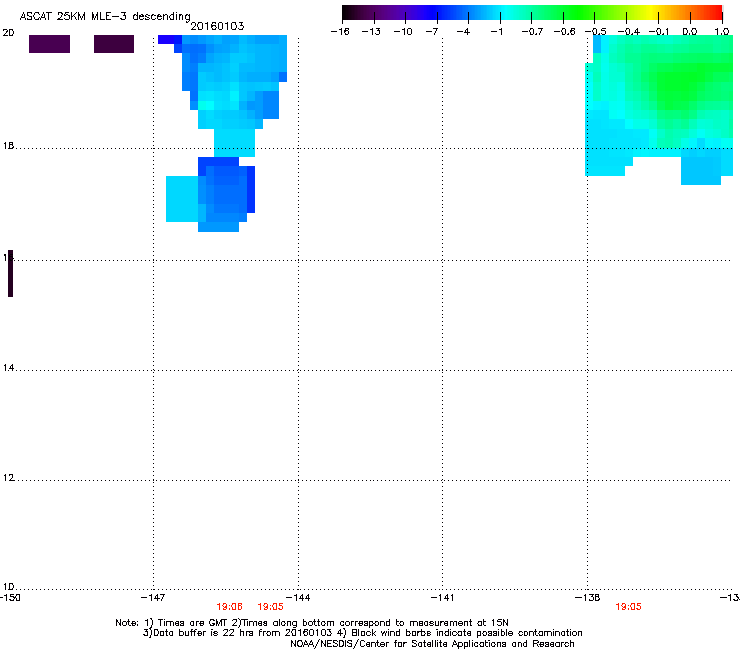Viewport: 740px width, 650px height.
Task: Click longitude axis label -138
Action: [588, 598]
